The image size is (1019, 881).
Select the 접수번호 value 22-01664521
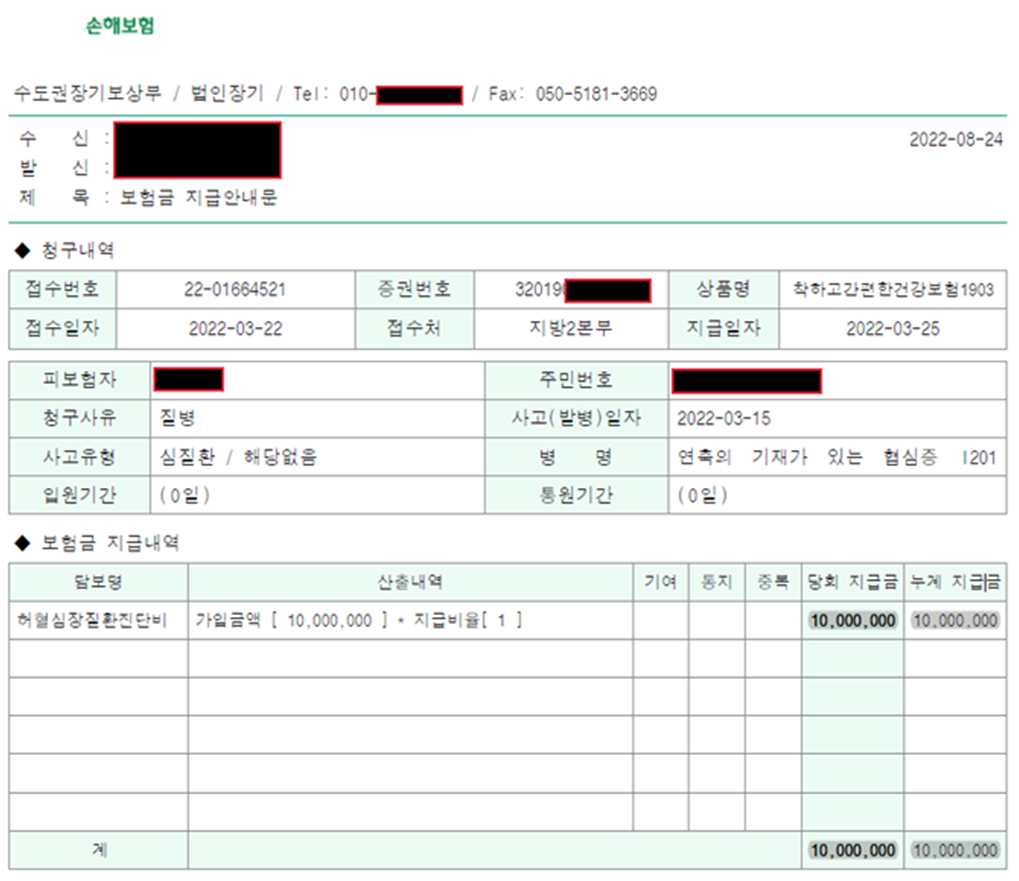[235, 290]
